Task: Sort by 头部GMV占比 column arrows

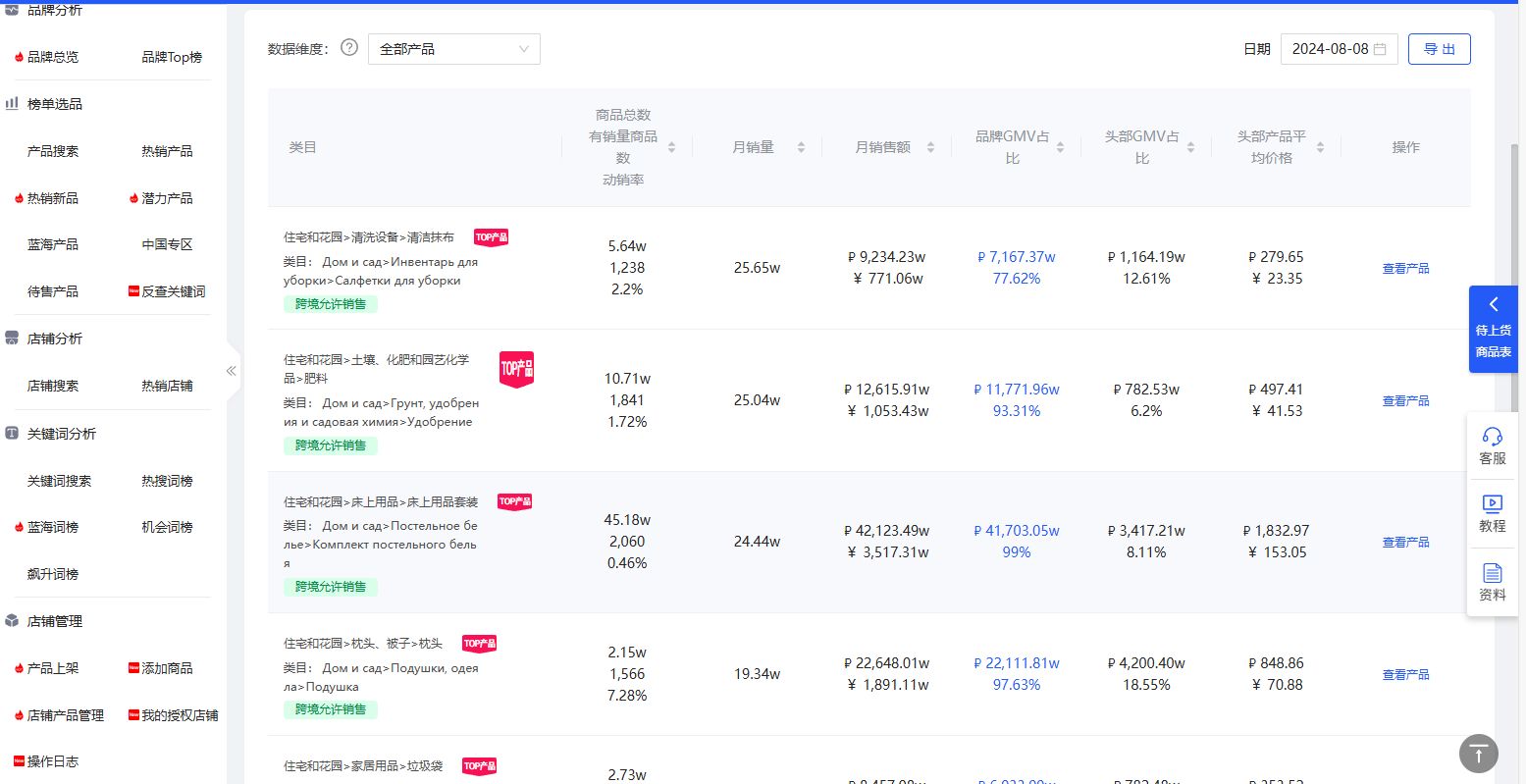Action: coord(1190,147)
